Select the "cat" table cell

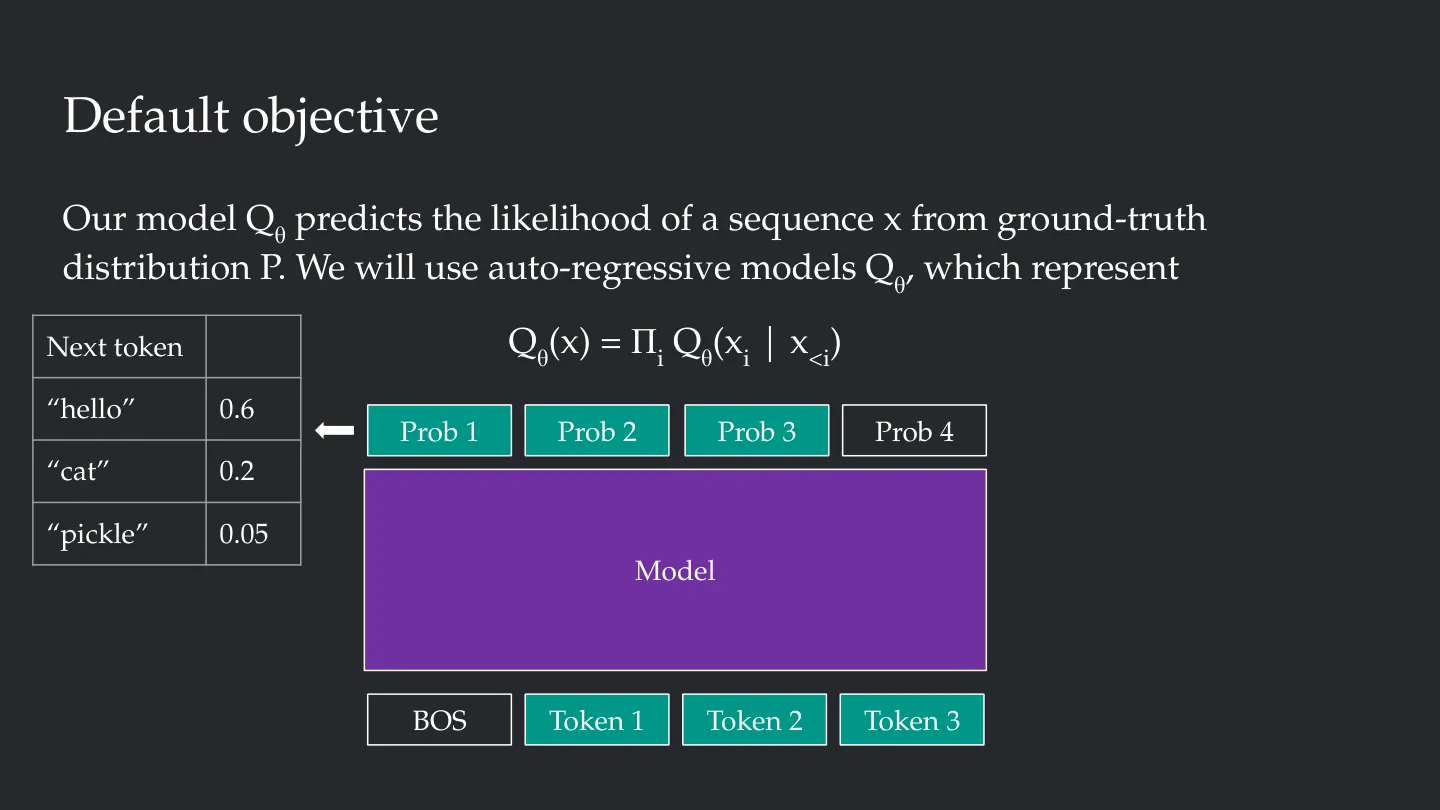120,471
